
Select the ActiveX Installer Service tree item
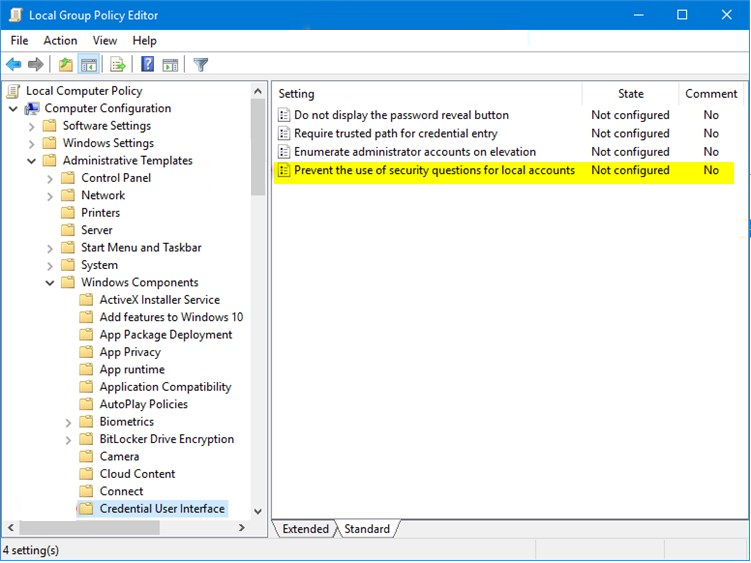(x=159, y=300)
